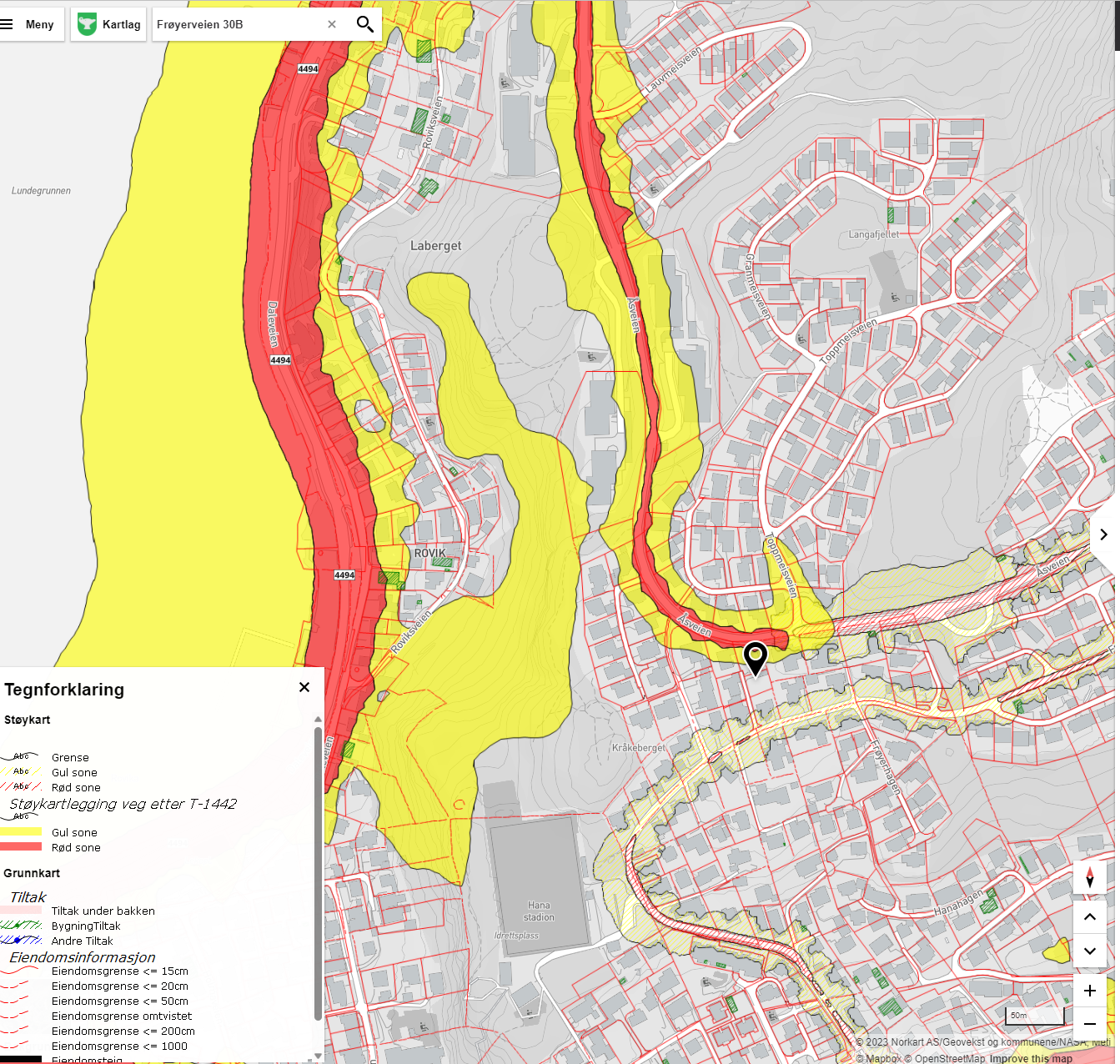Viewport: 1120px width, 1064px height.
Task: Click the Lundegrunnen water label
Action: click(41, 191)
